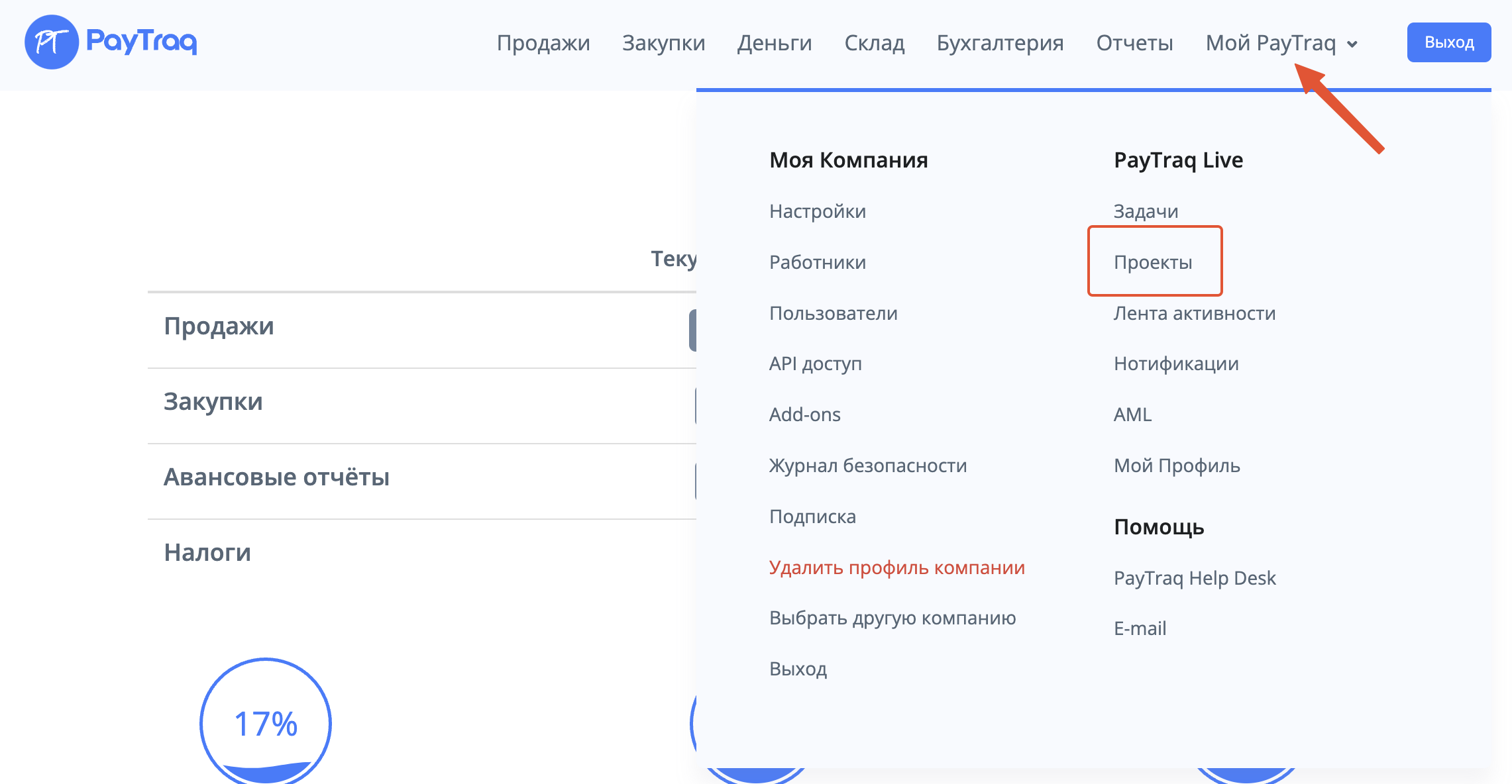Open Пользователи menu entry
Screen dimensions: 1512x784
833,313
